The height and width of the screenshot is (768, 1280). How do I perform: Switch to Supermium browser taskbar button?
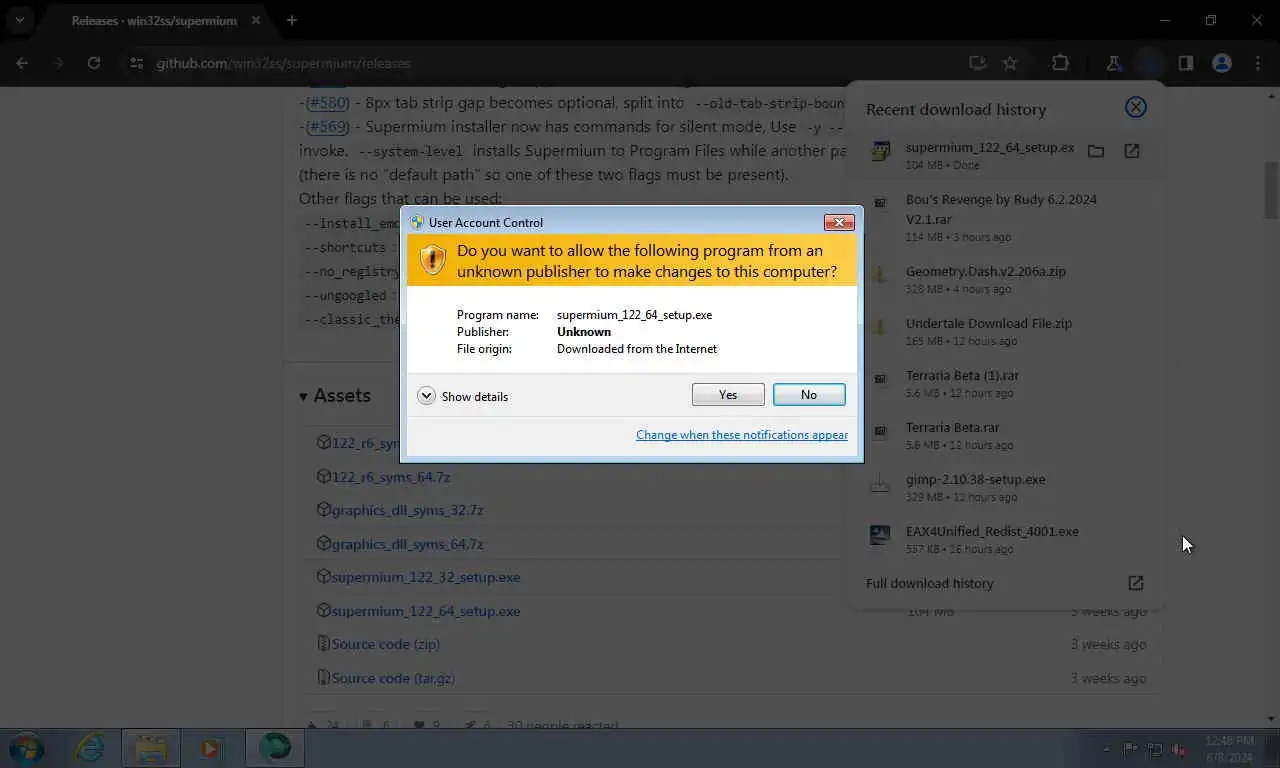click(274, 748)
